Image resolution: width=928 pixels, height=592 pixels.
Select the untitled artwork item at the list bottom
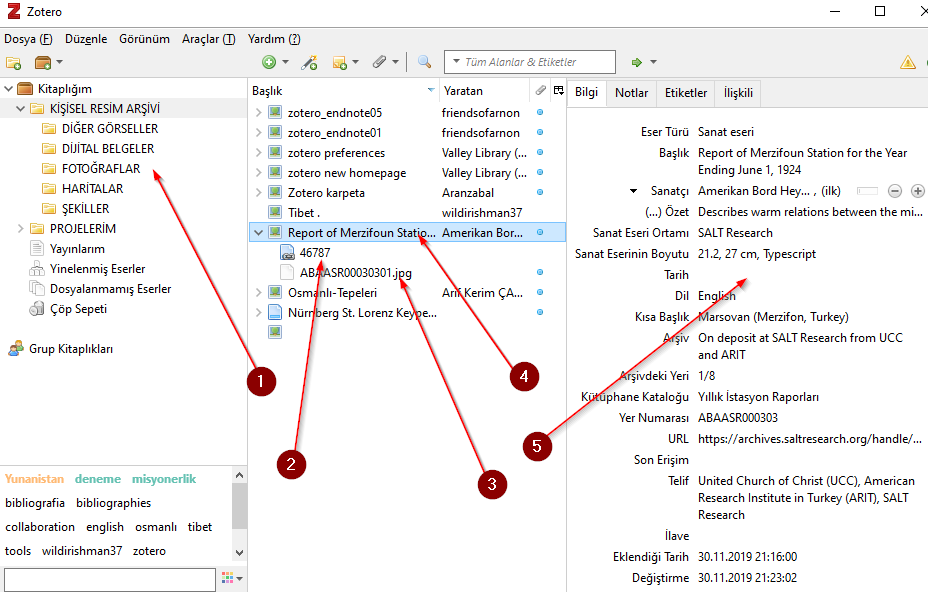[x=275, y=332]
